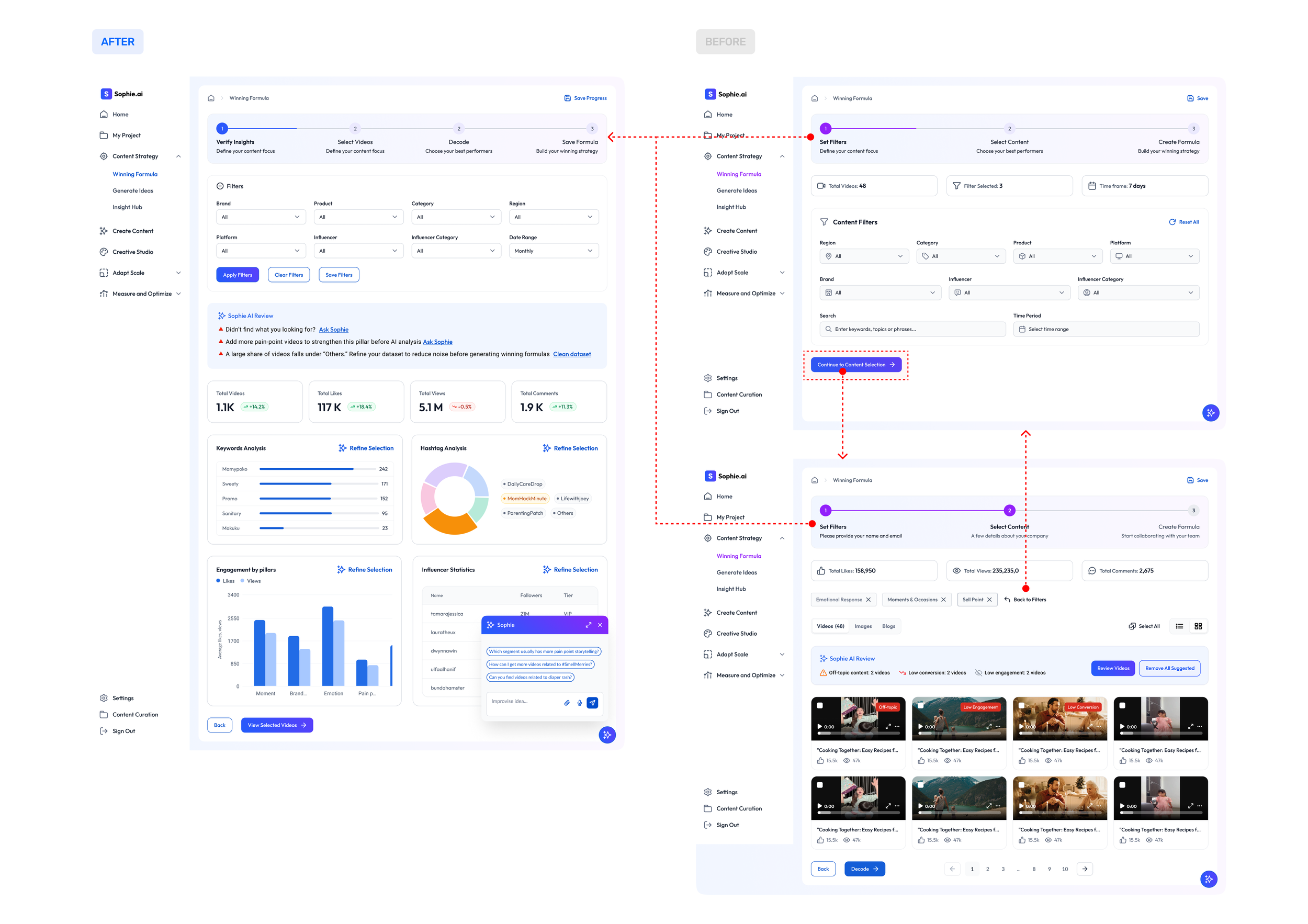Click the paperclip attachment icon
Image resolution: width=1308 pixels, height=924 pixels.
coord(567,702)
